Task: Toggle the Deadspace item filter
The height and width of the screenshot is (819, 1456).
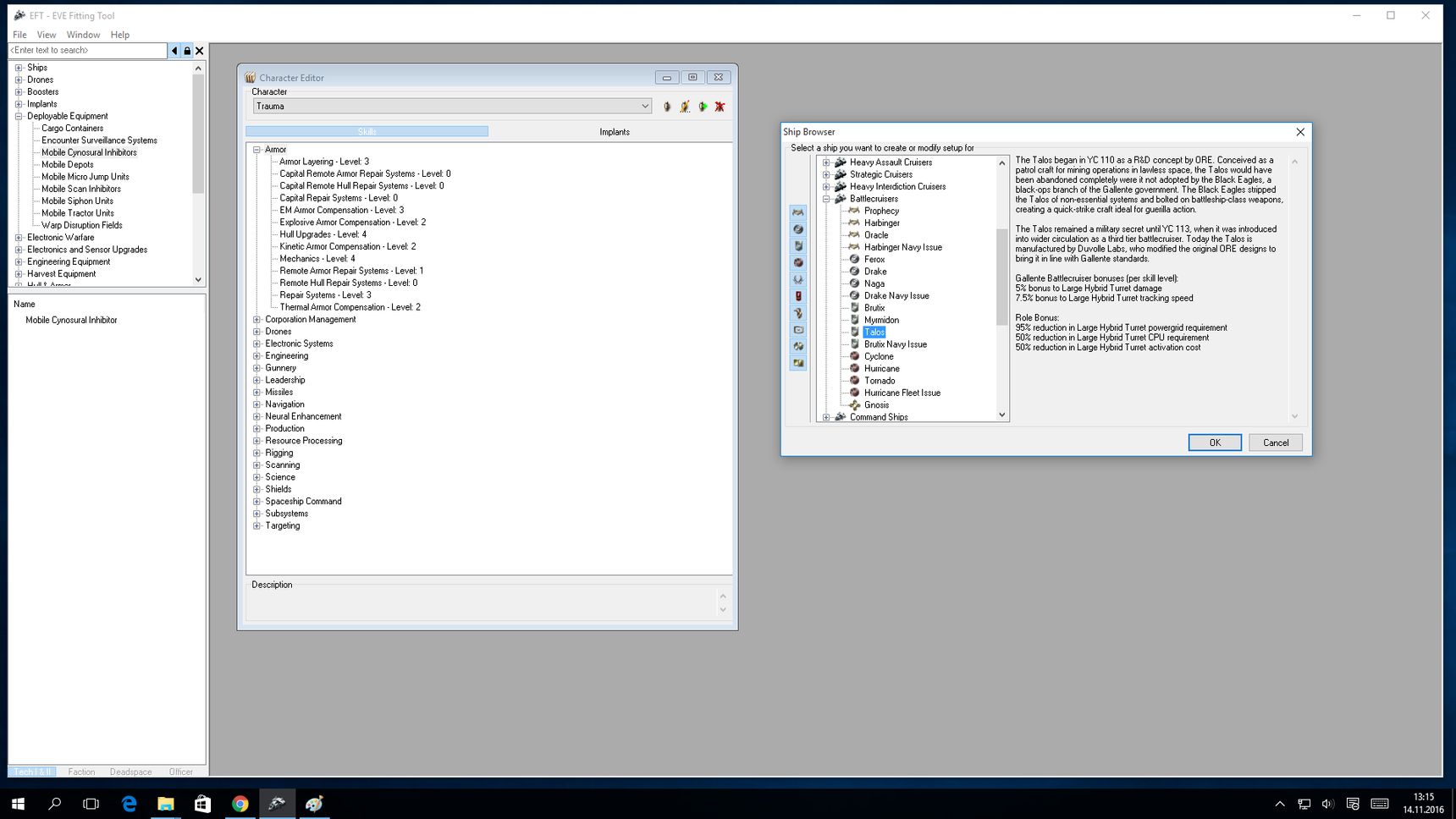Action: tap(130, 772)
